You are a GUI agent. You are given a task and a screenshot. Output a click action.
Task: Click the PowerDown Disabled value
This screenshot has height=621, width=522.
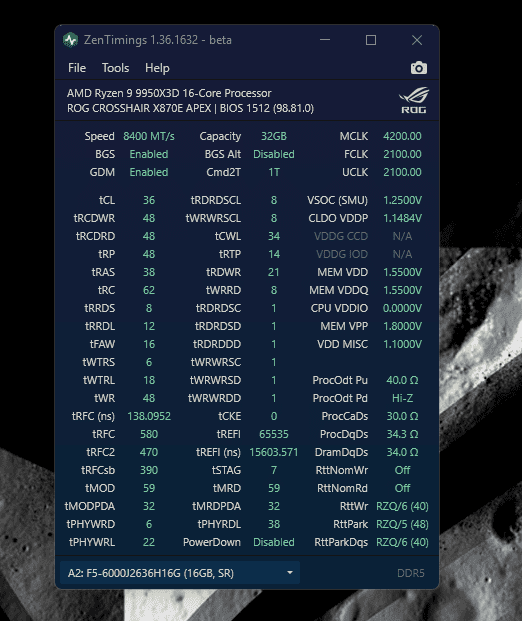[x=274, y=542]
